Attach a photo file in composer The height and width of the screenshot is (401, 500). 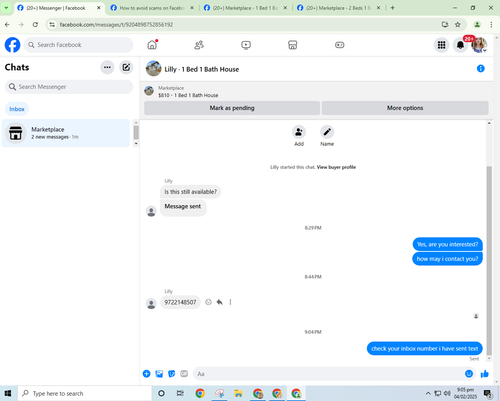(159, 374)
